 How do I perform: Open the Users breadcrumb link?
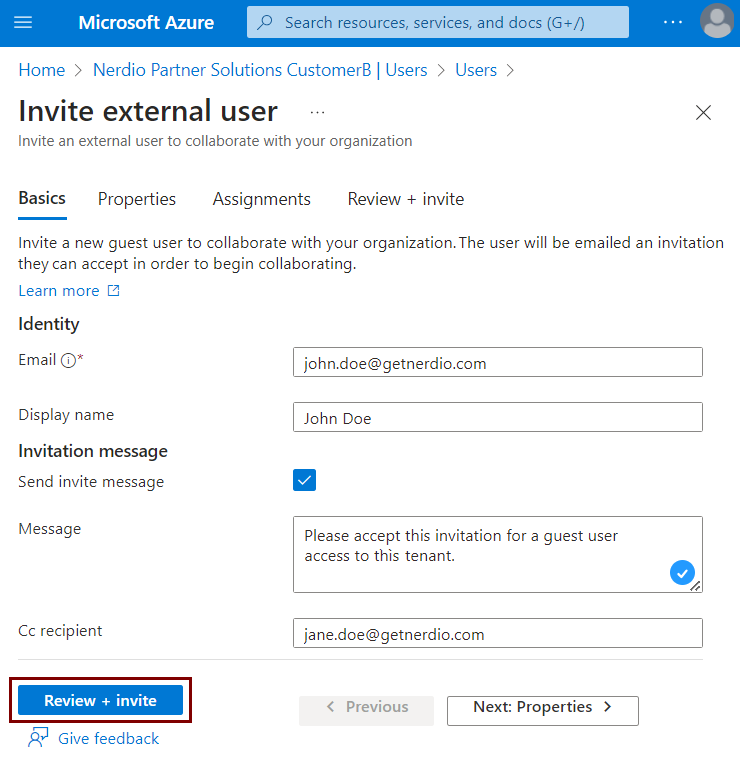tap(476, 70)
